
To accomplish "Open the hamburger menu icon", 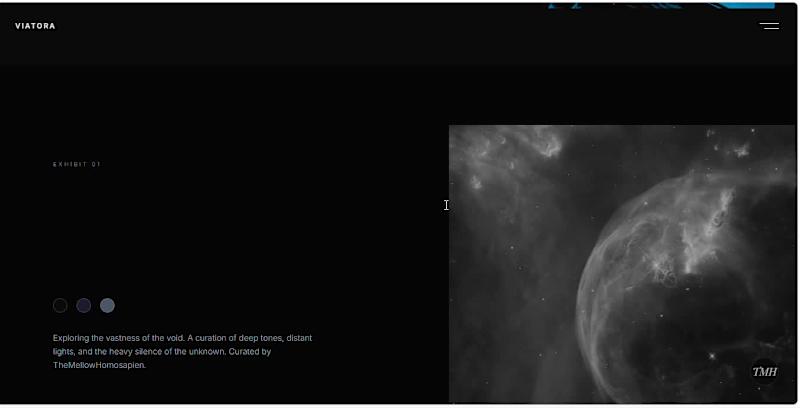I will [769, 26].
